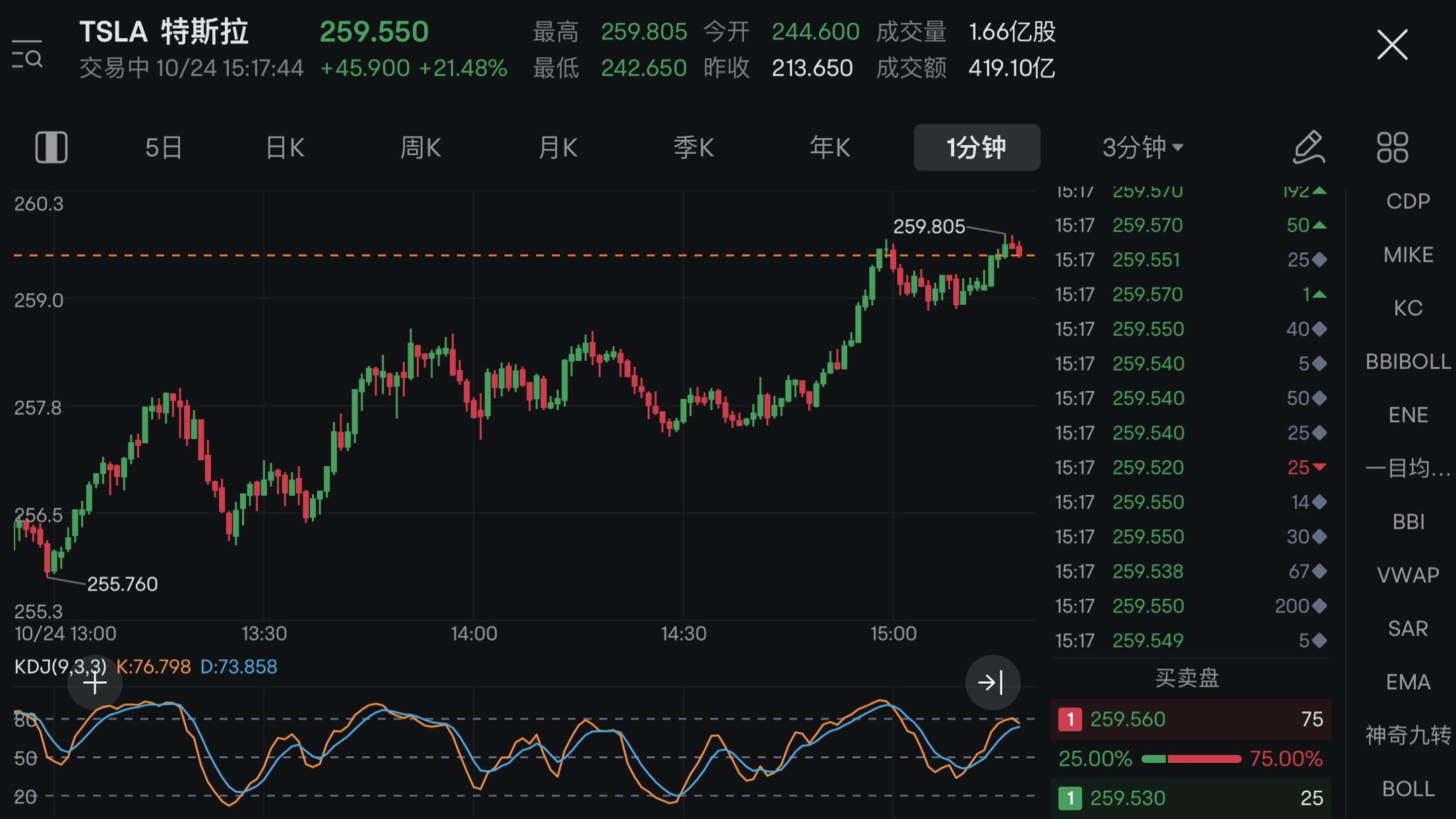
Task: Tap the current price 259.550 in header
Action: [x=374, y=31]
